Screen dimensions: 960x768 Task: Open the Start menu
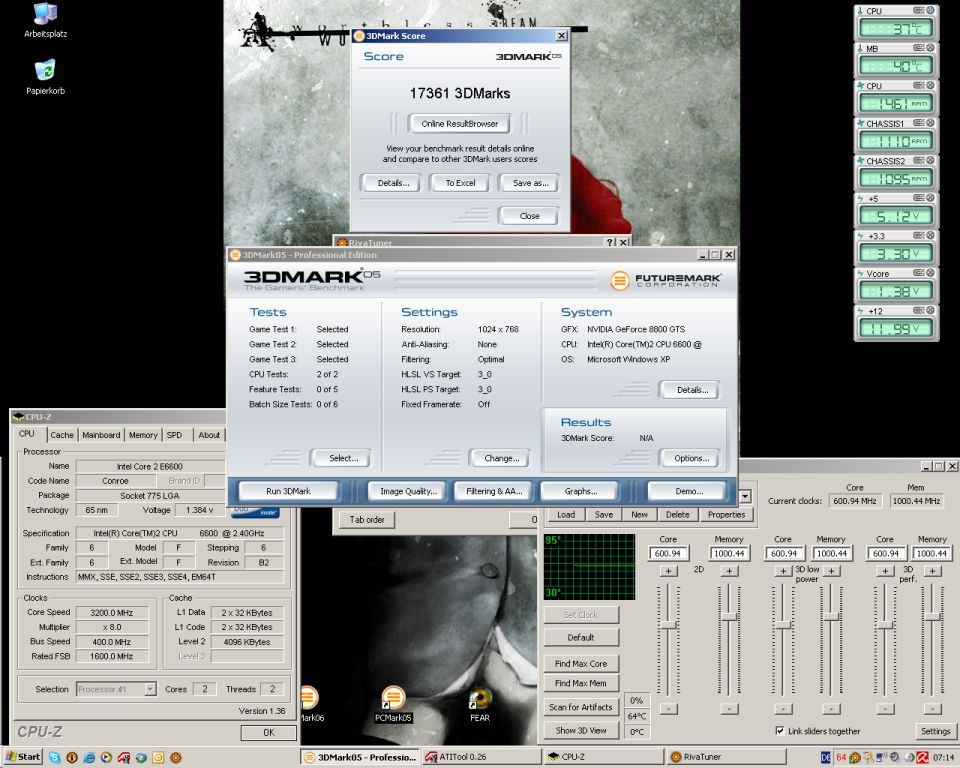(x=23, y=756)
